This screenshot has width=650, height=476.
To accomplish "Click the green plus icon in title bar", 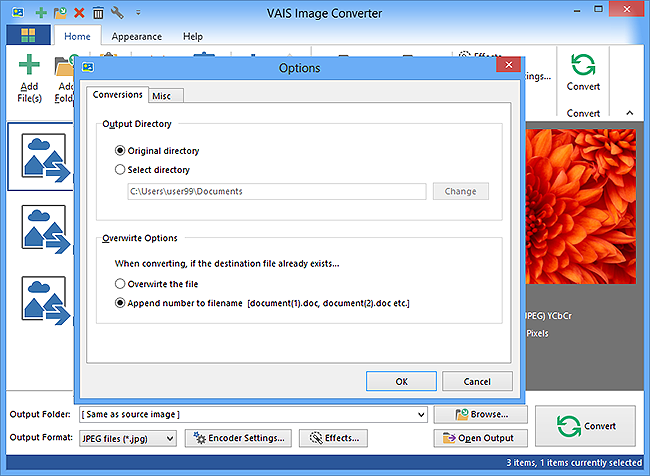I will (41, 13).
